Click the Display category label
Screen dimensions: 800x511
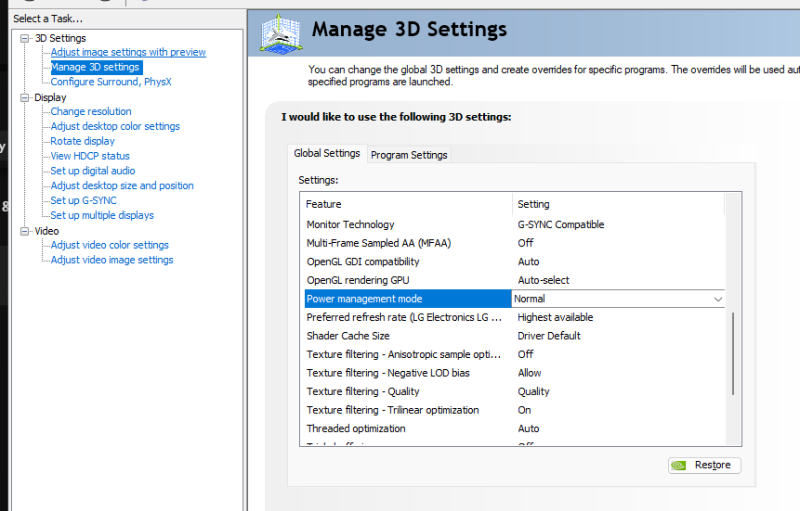[50, 97]
